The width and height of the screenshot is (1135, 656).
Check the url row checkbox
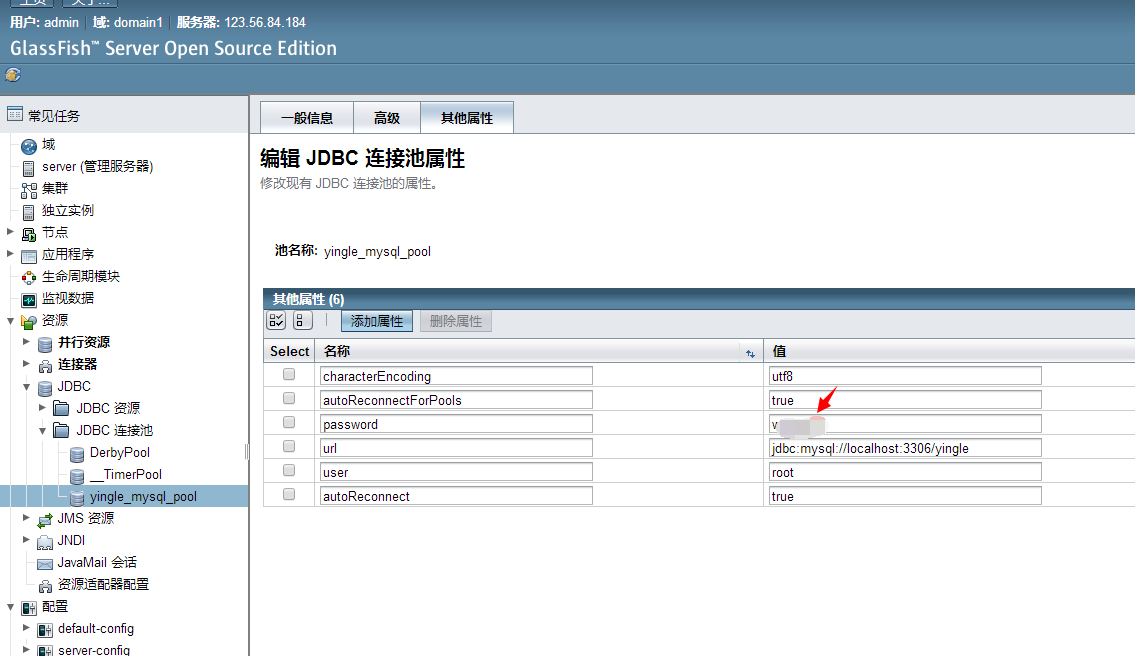tap(289, 446)
